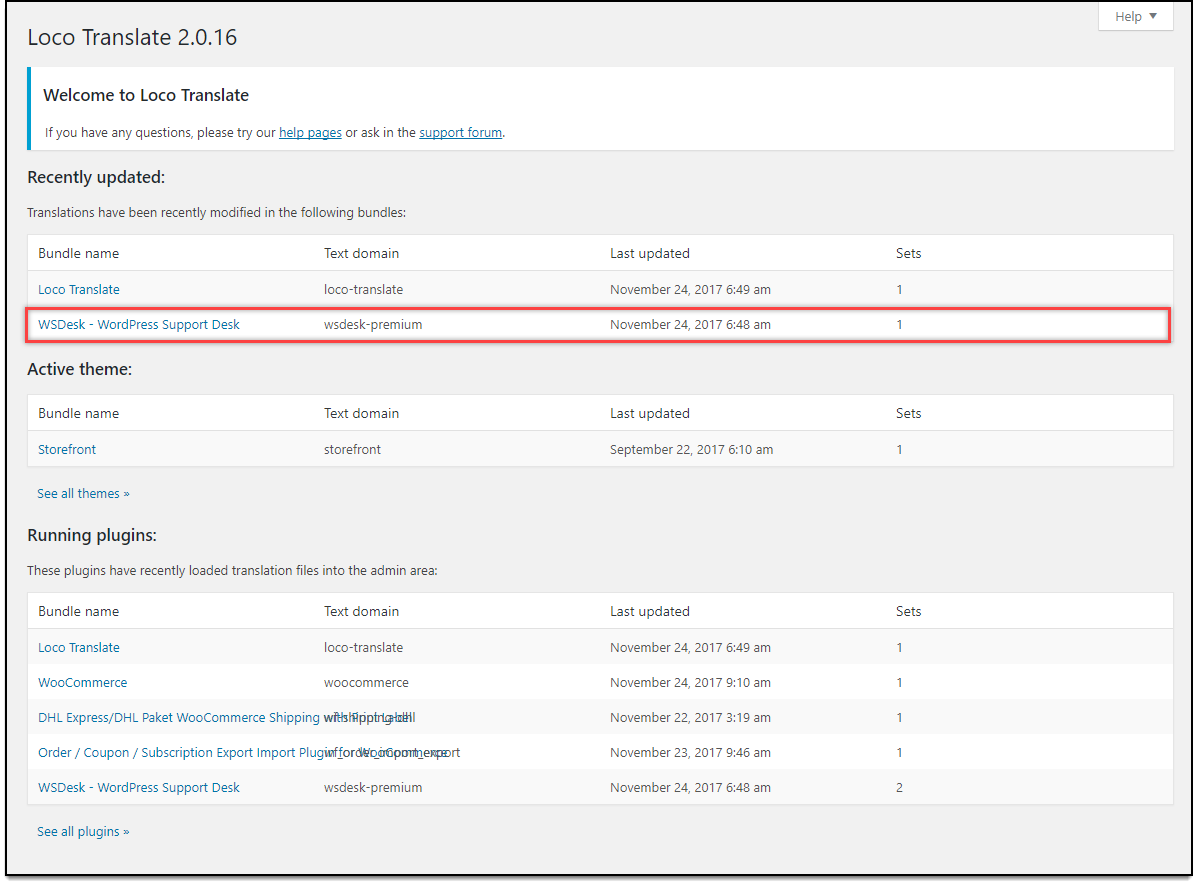Click 'Text domain' header in Recently updated table
1198x886 pixels.
(361, 254)
